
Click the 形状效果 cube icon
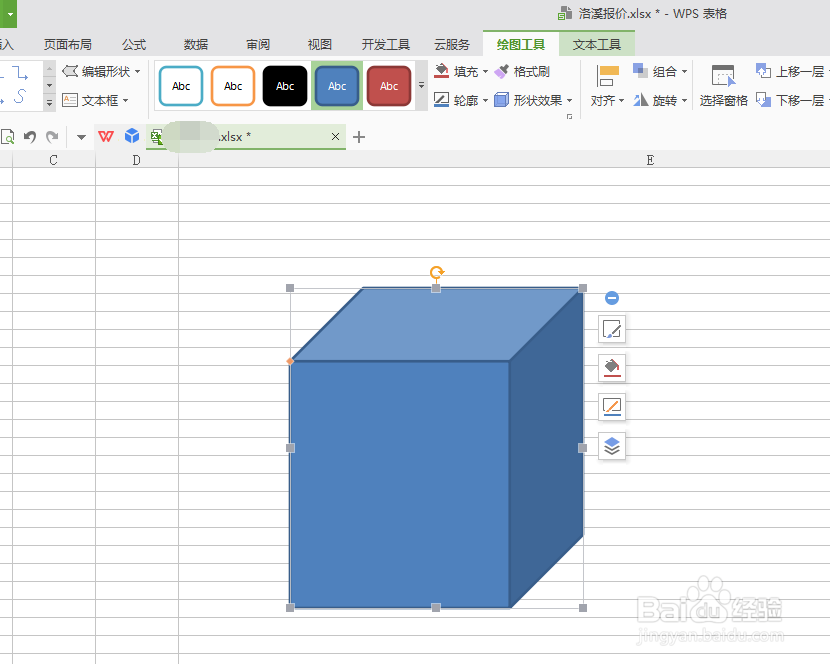click(501, 100)
